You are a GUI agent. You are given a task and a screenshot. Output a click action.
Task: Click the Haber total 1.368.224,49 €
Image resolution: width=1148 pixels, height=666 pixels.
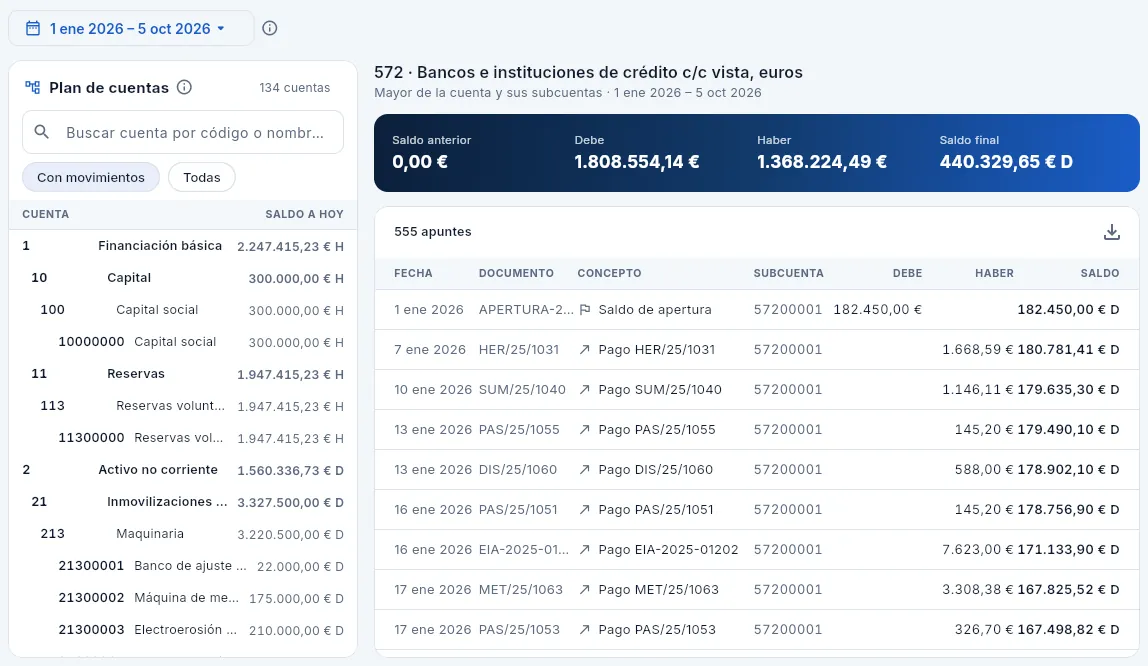click(821, 162)
